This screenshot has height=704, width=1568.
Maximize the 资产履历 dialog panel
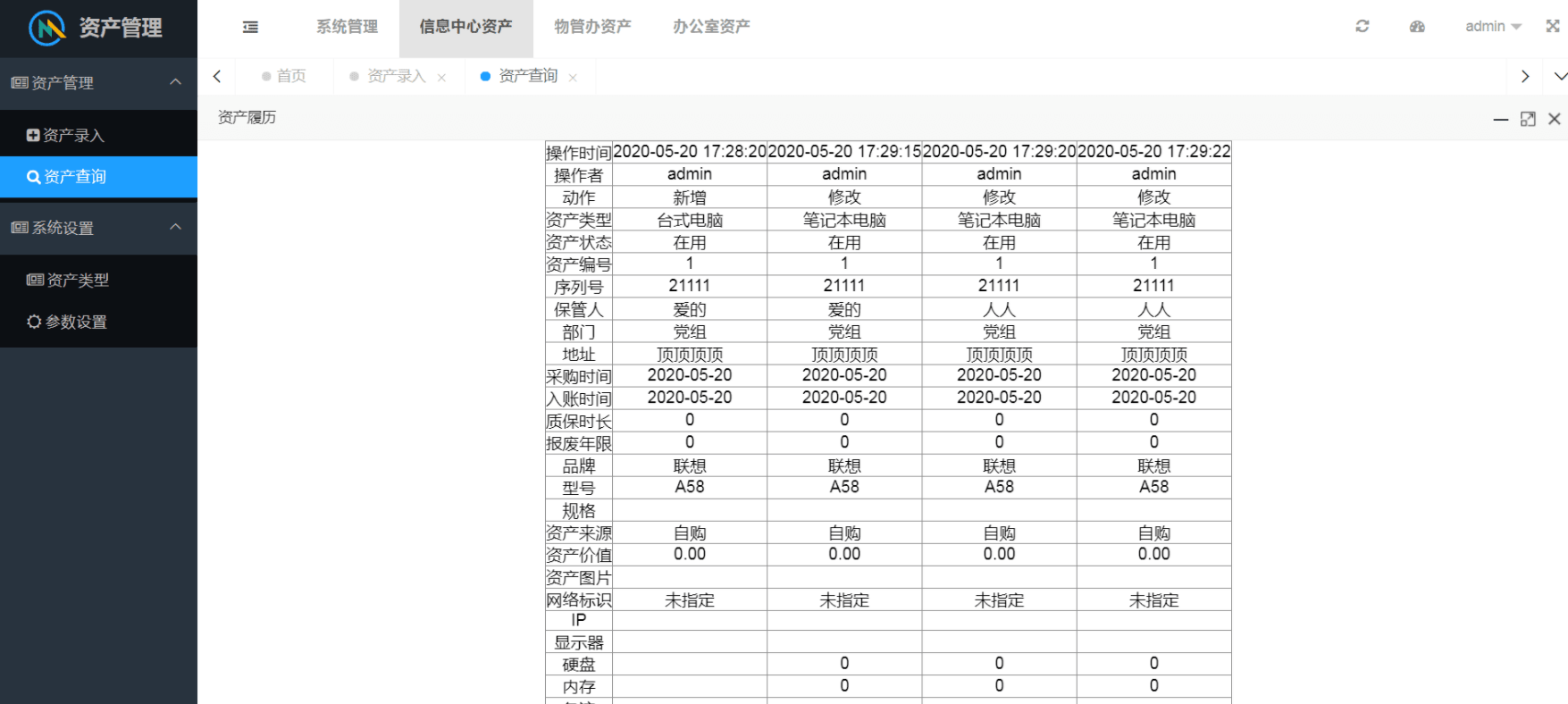tap(1528, 119)
